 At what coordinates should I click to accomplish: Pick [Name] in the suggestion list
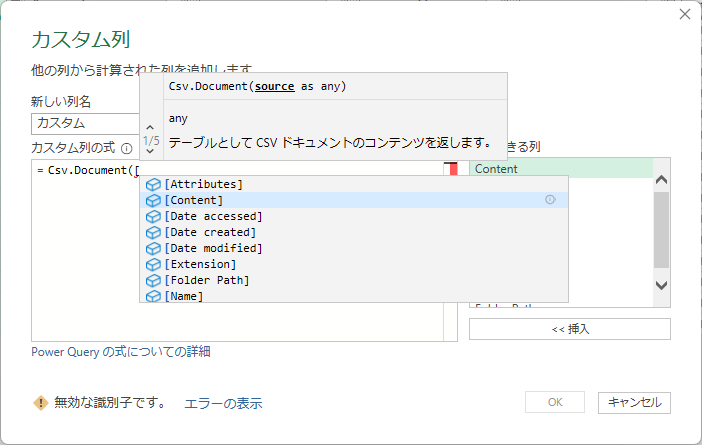click(x=184, y=296)
